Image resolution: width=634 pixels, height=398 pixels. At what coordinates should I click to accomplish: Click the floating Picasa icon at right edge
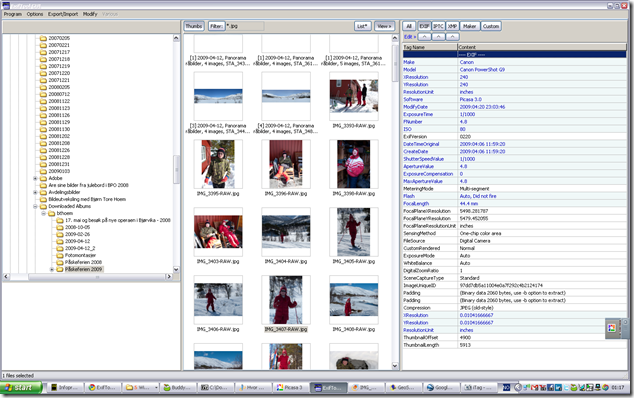pyautogui.click(x=611, y=328)
